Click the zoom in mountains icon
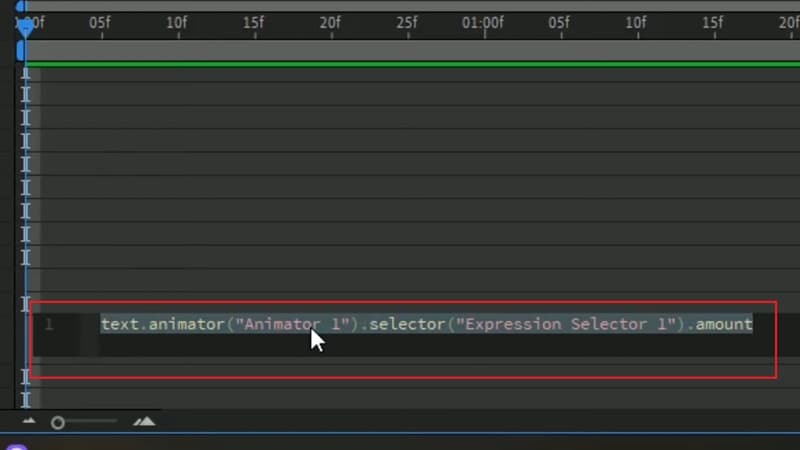Screen dimensions: 800x450 click(x=144, y=421)
